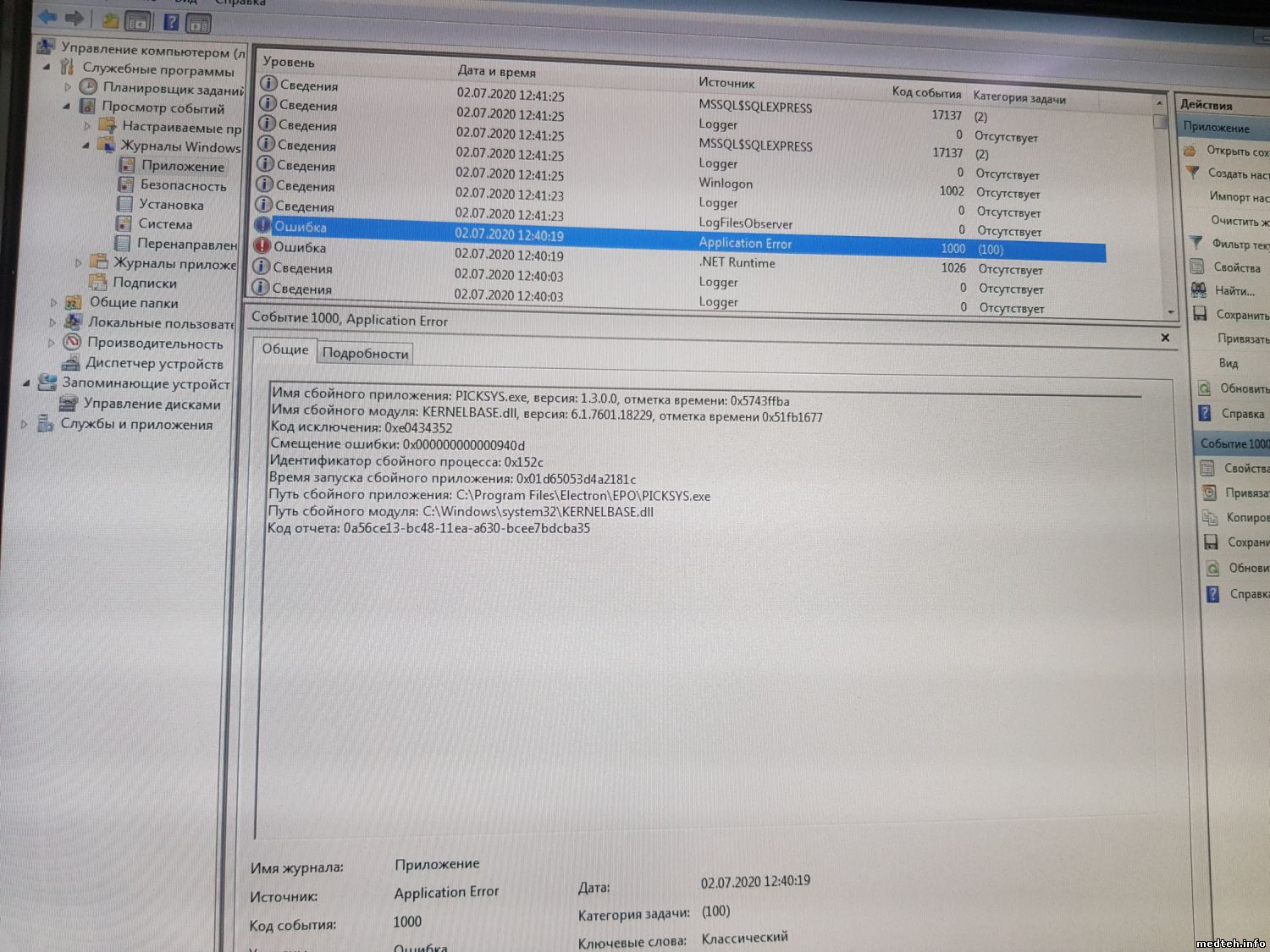
Task: Select the Безопасность log in the tree
Action: pyautogui.click(x=182, y=185)
